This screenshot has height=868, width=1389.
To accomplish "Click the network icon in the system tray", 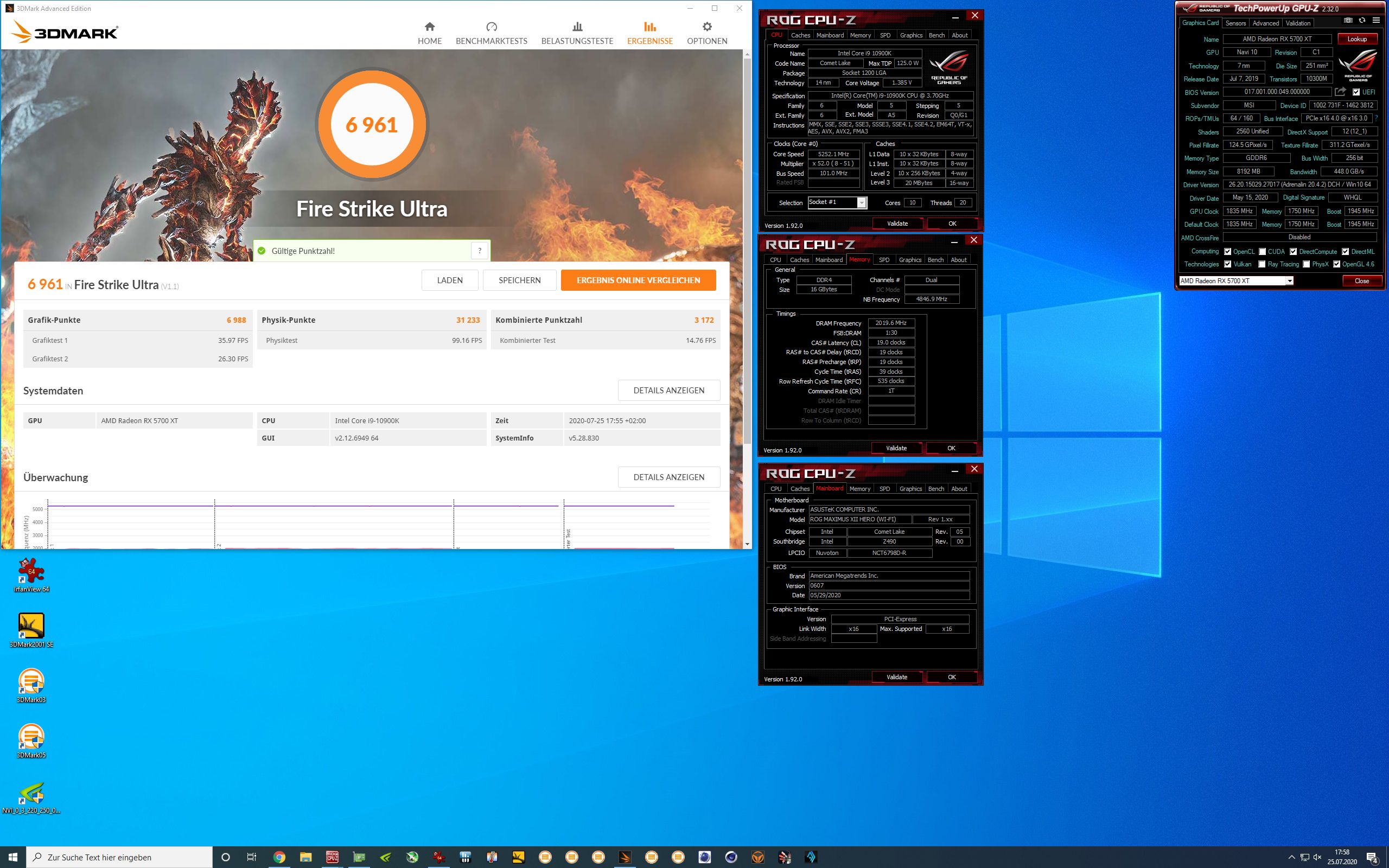I will click(1304, 858).
